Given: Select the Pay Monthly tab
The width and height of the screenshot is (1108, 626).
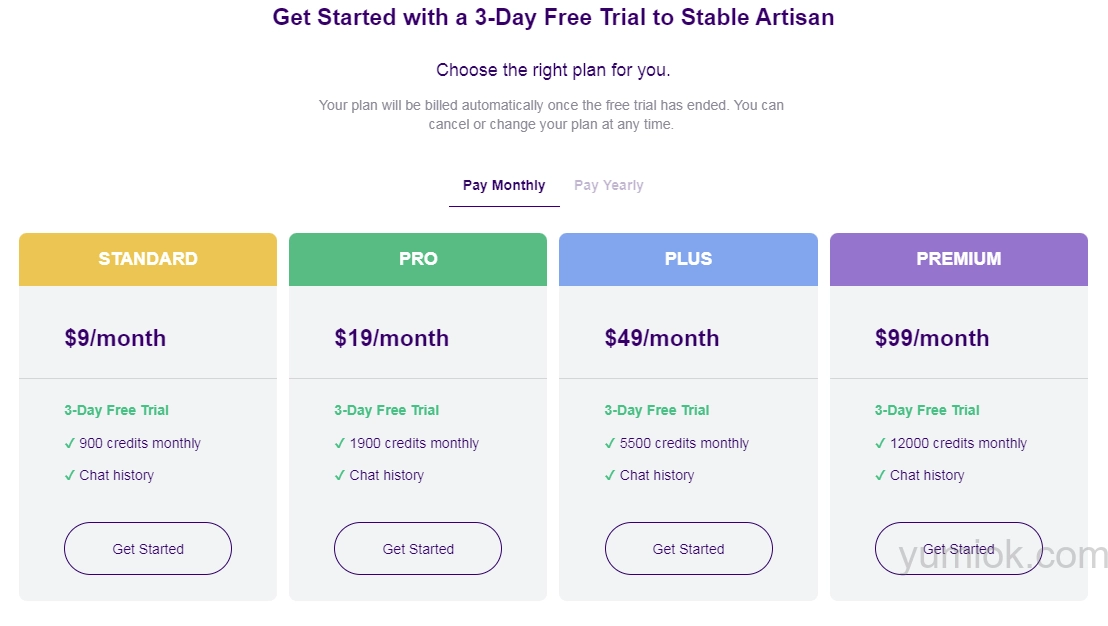Looking at the screenshot, I should coord(504,185).
